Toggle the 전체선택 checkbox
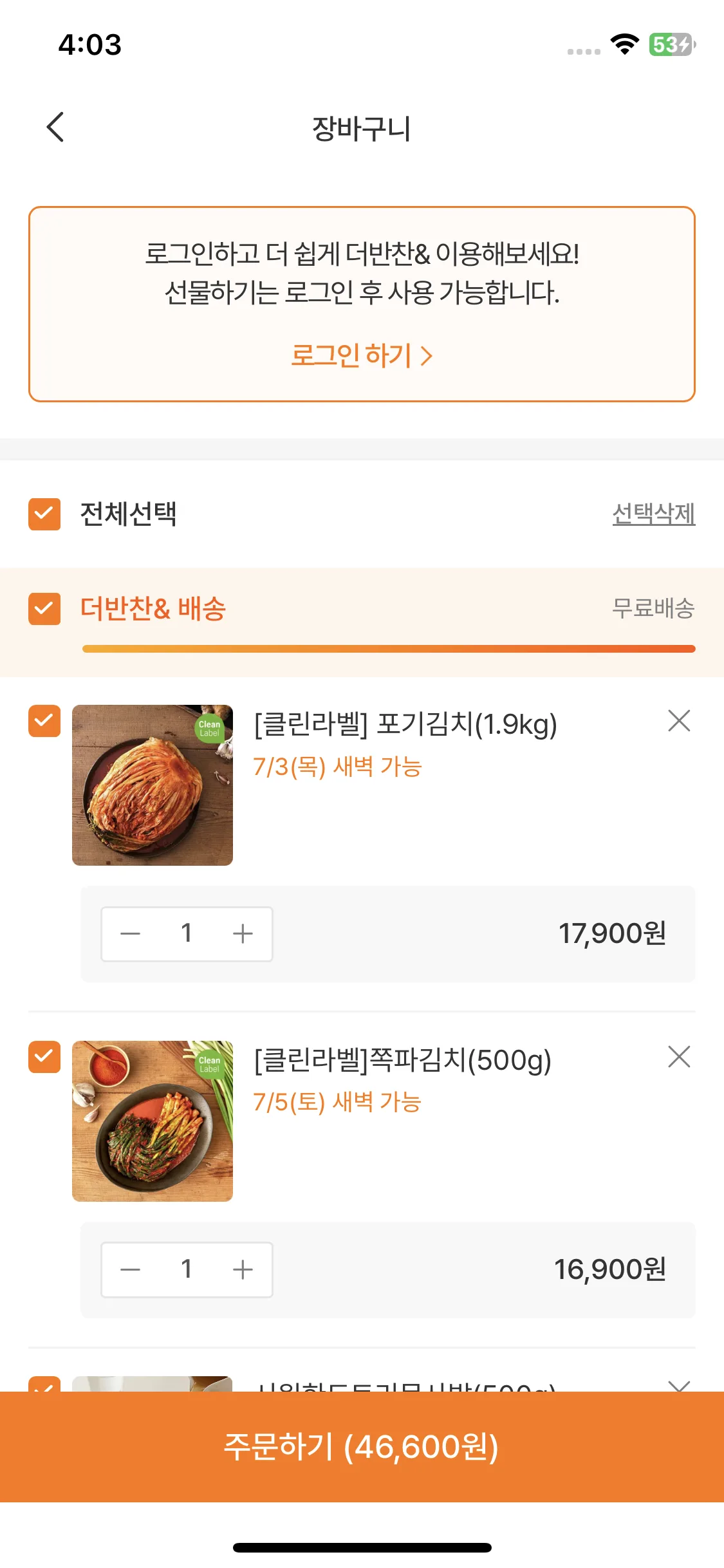Image resolution: width=724 pixels, height=1568 pixels. (44, 514)
